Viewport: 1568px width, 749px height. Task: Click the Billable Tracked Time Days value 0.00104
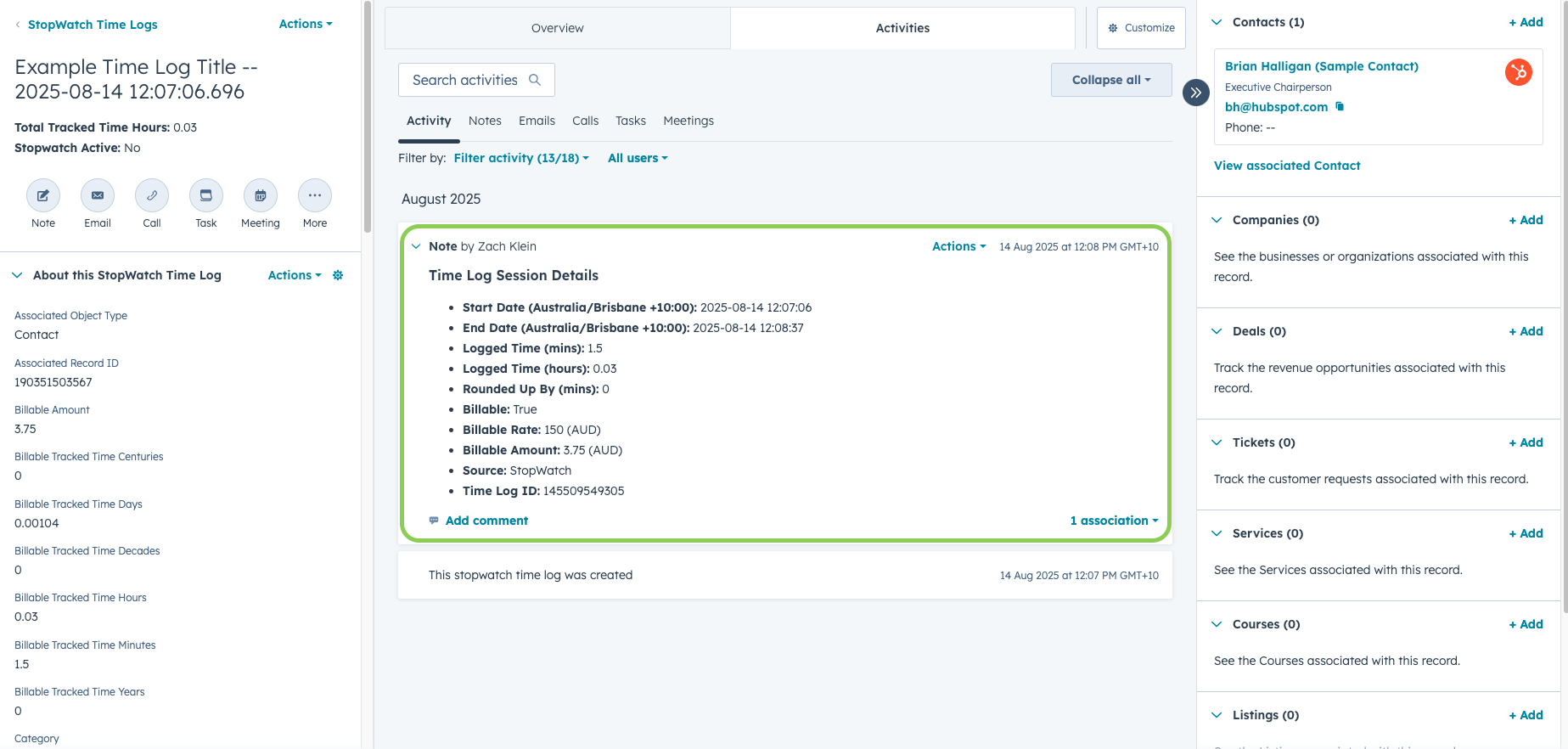37,523
